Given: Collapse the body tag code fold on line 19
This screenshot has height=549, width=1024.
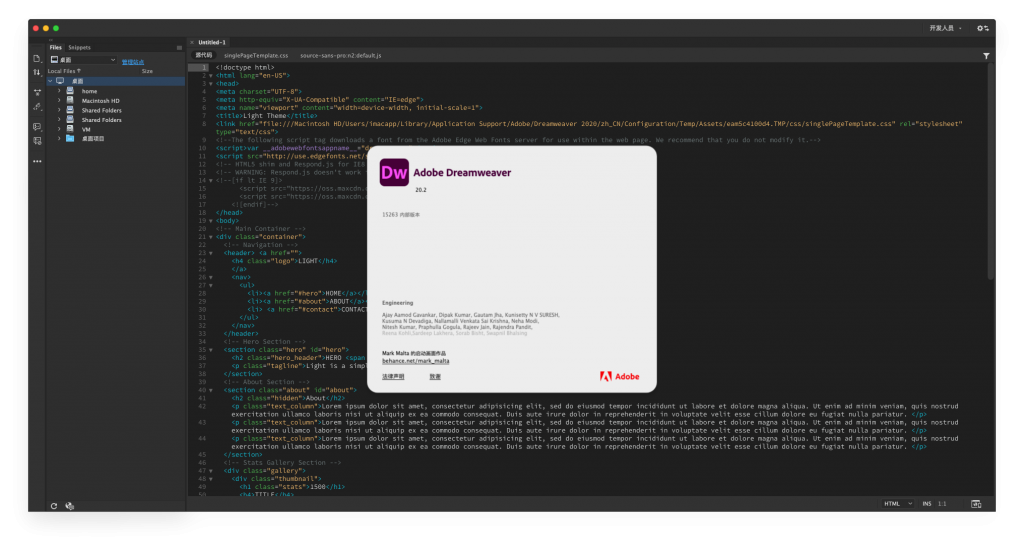Looking at the screenshot, I should [210, 221].
